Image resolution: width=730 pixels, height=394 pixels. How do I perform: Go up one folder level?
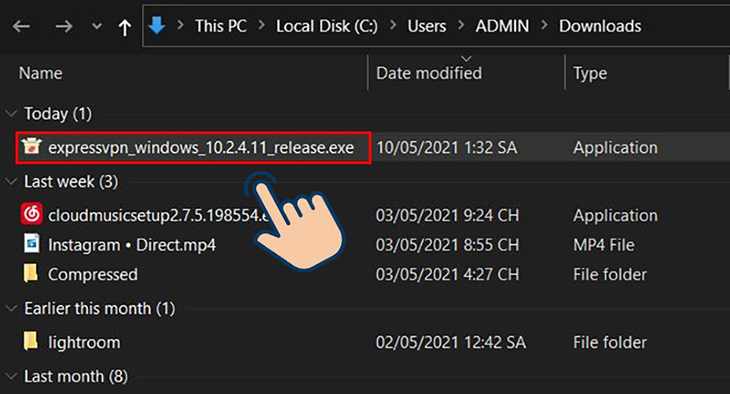click(124, 27)
